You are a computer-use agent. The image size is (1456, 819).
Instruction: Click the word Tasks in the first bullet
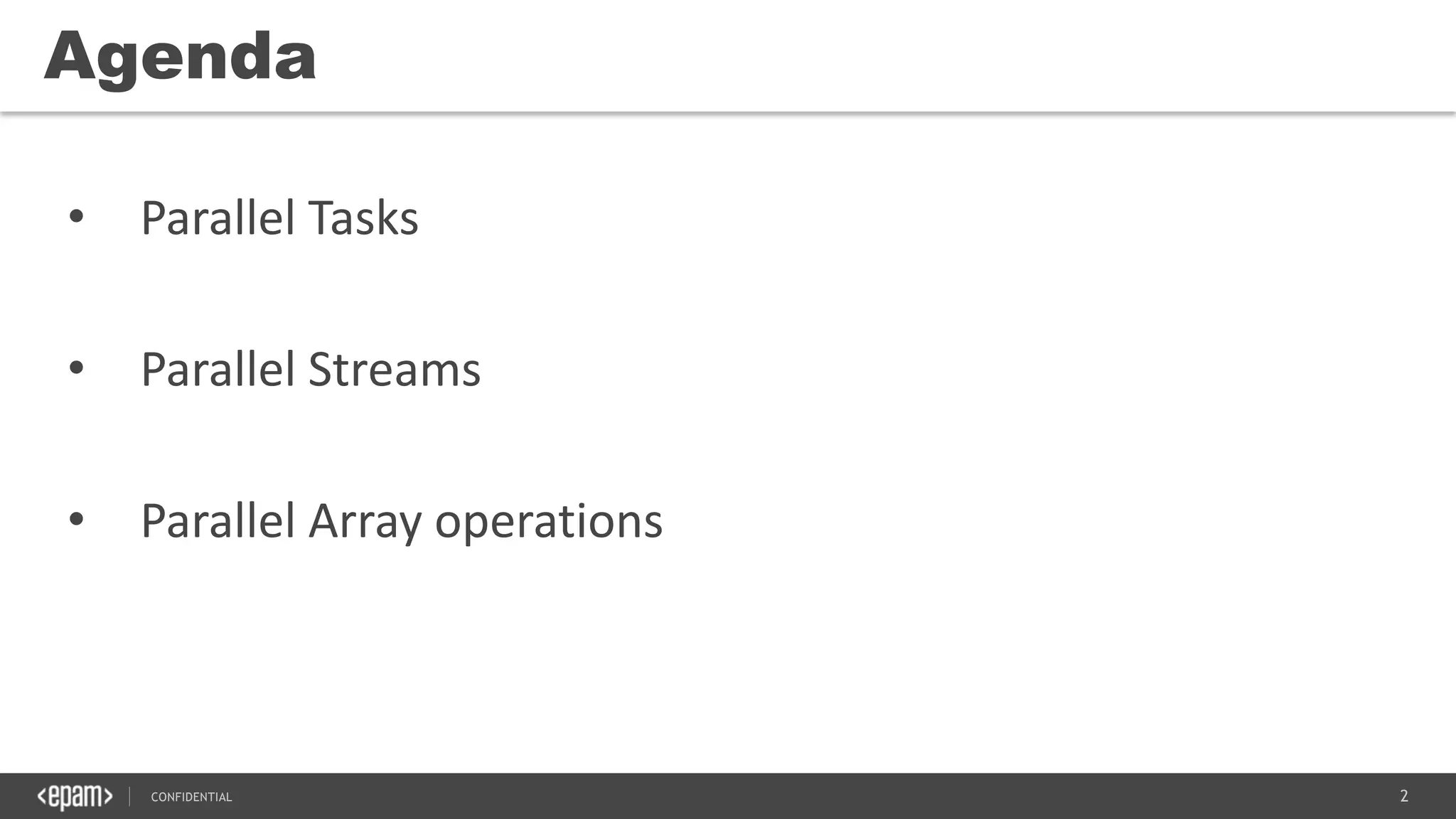tap(363, 218)
